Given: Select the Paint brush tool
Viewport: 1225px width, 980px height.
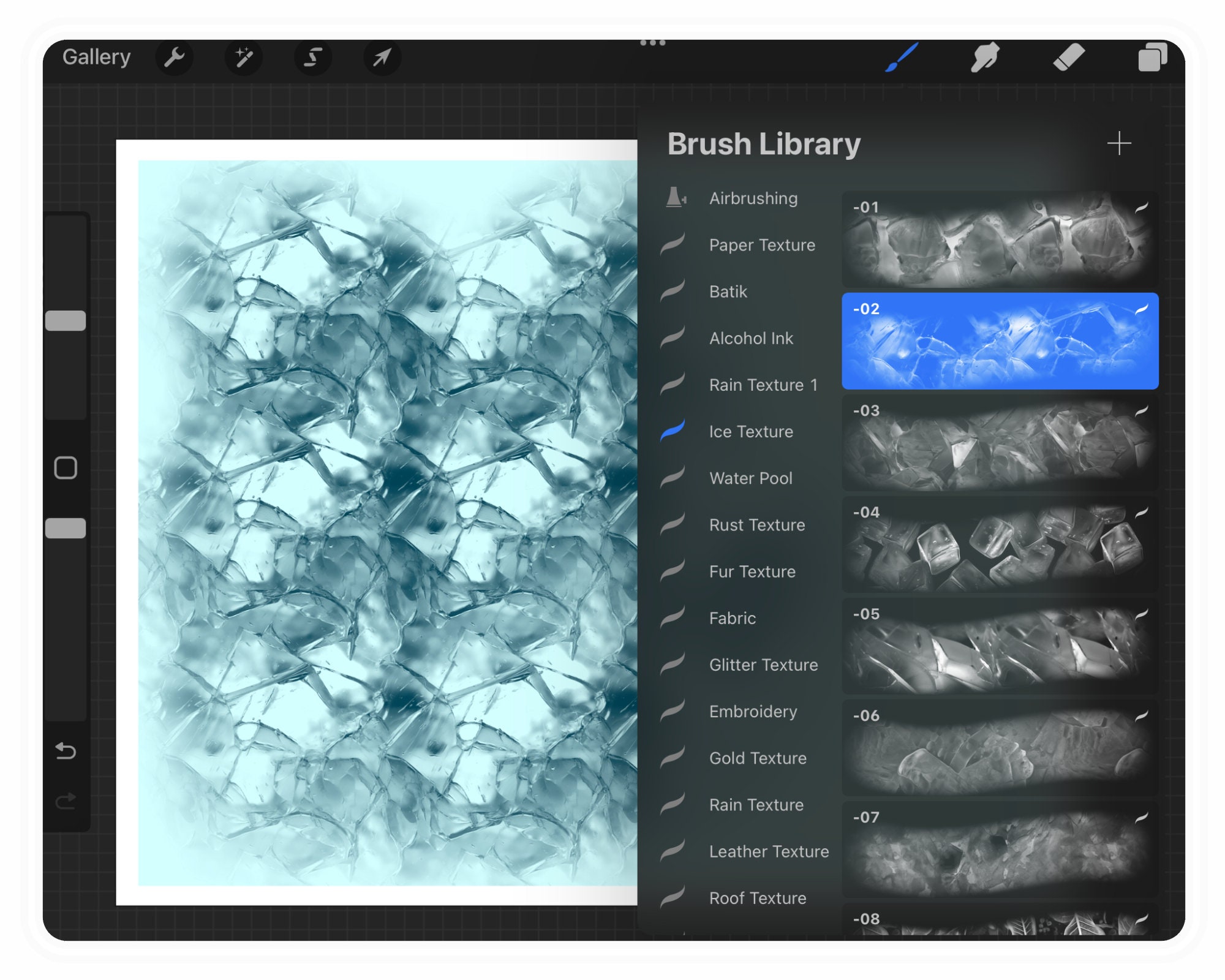Looking at the screenshot, I should (901, 57).
